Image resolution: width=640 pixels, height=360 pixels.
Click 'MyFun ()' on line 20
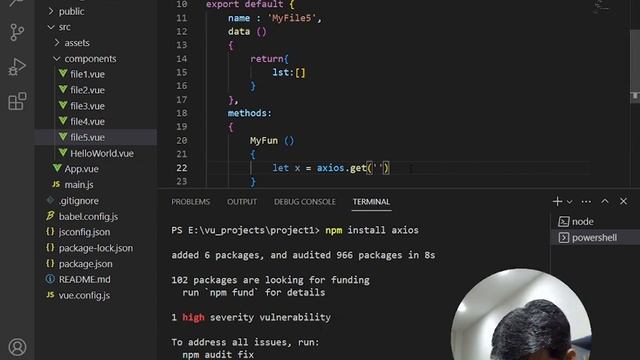(272, 140)
